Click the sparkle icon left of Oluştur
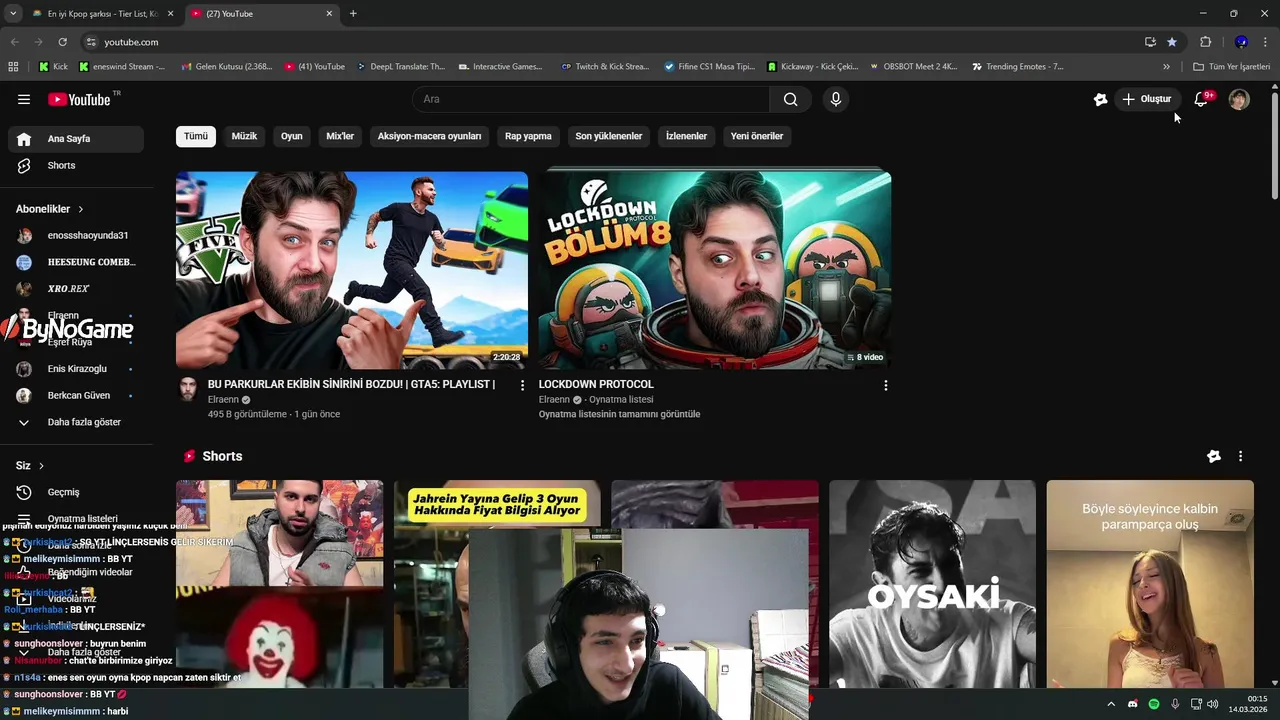Viewport: 1280px width, 720px height. pyautogui.click(x=1100, y=99)
